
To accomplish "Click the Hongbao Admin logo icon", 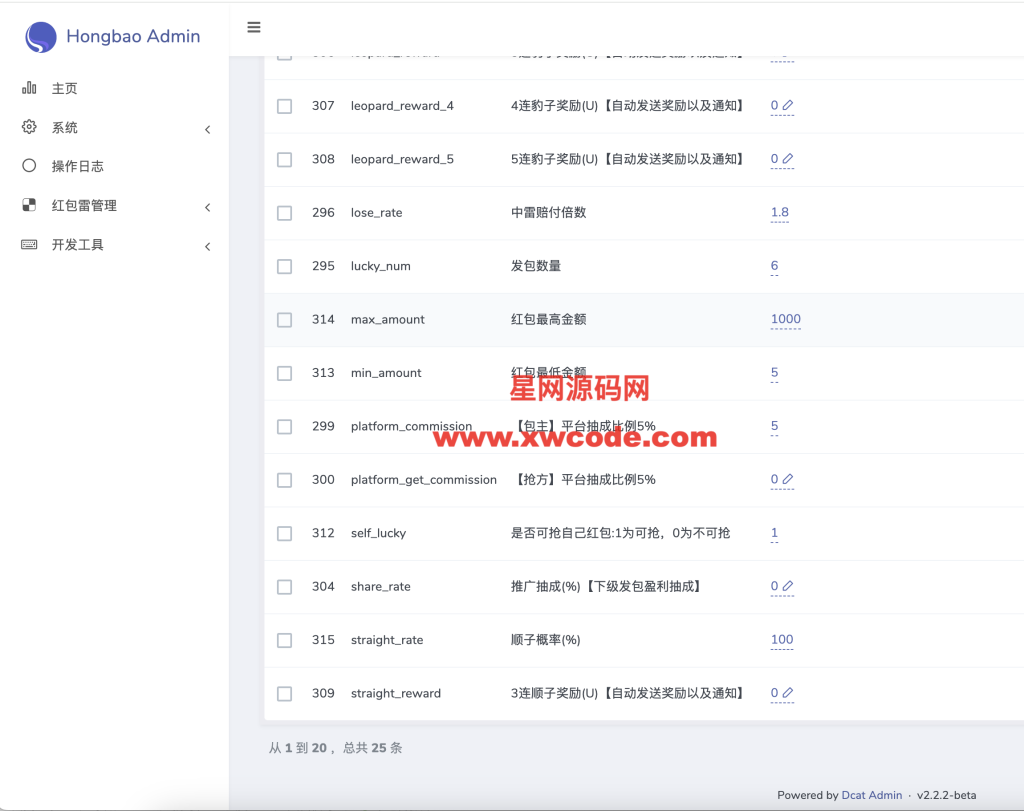I will [x=41, y=37].
